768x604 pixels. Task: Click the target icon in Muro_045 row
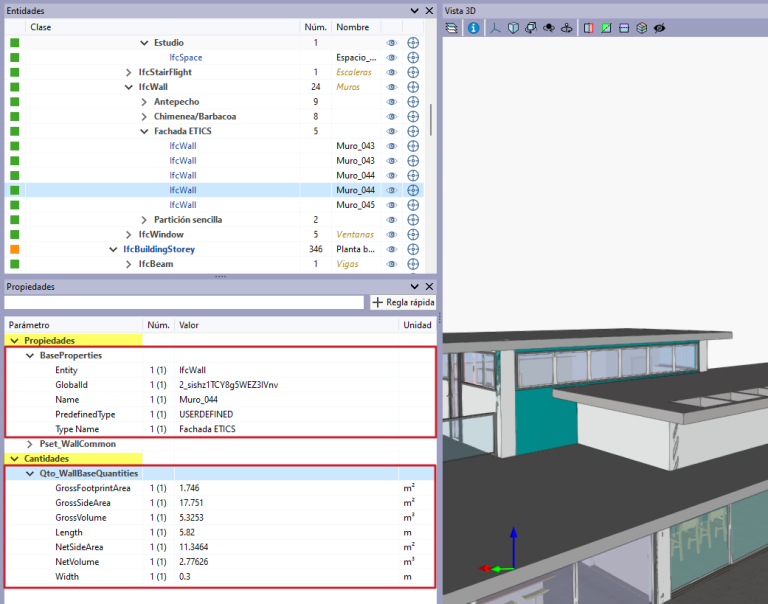(x=413, y=205)
